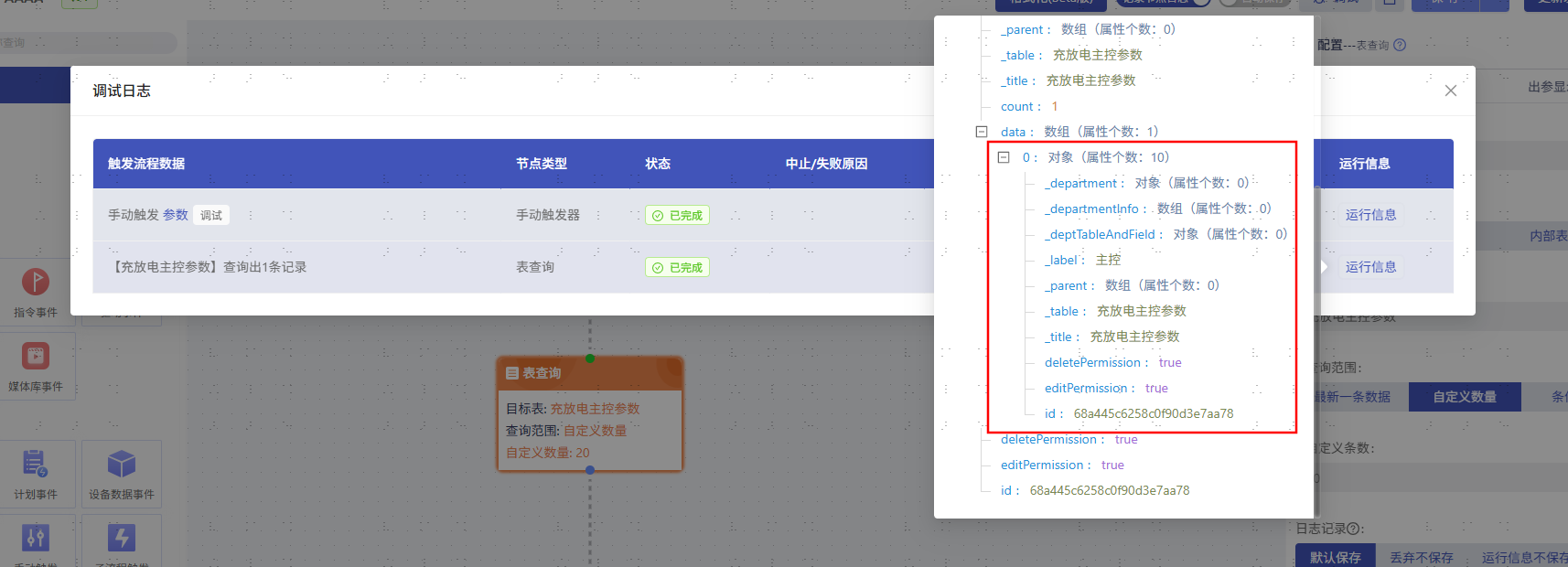Click the 表查询 node in the flow canvas
This screenshot has height=567, width=1568.
(x=590, y=414)
